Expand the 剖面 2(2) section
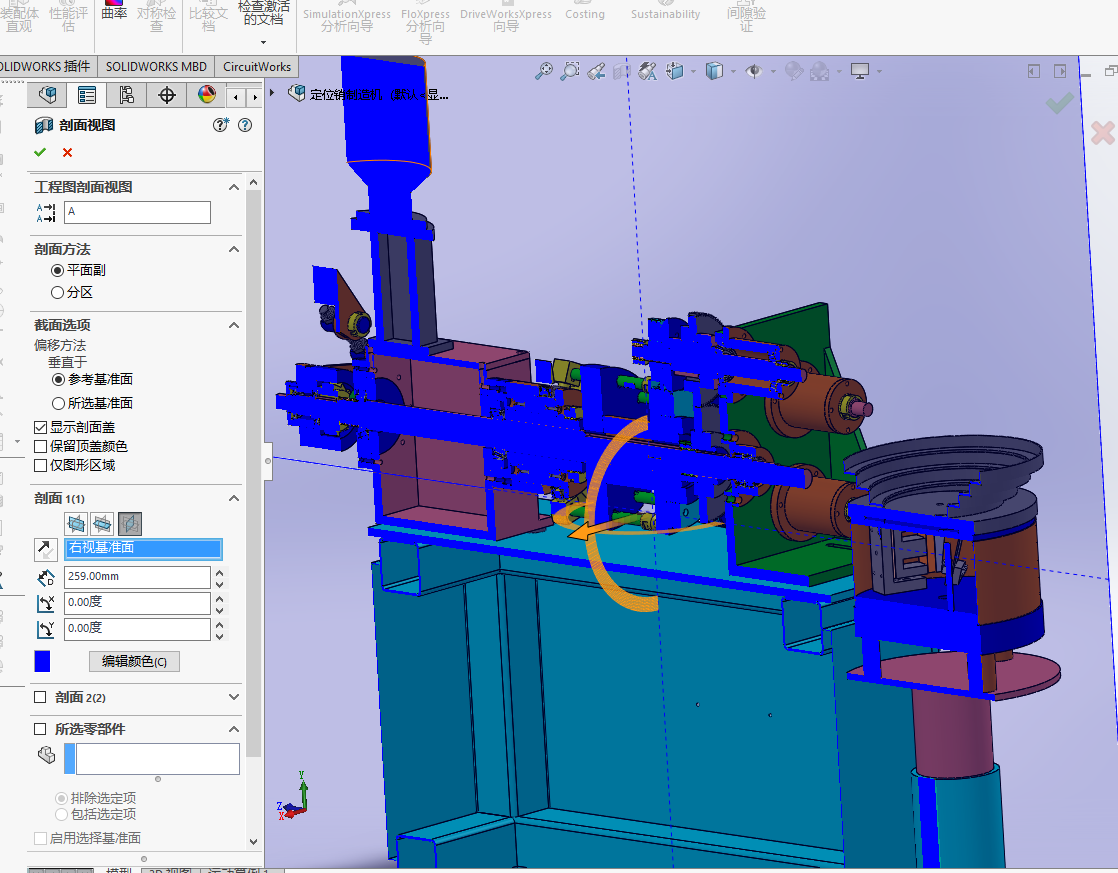This screenshot has height=873, width=1118. 234,697
